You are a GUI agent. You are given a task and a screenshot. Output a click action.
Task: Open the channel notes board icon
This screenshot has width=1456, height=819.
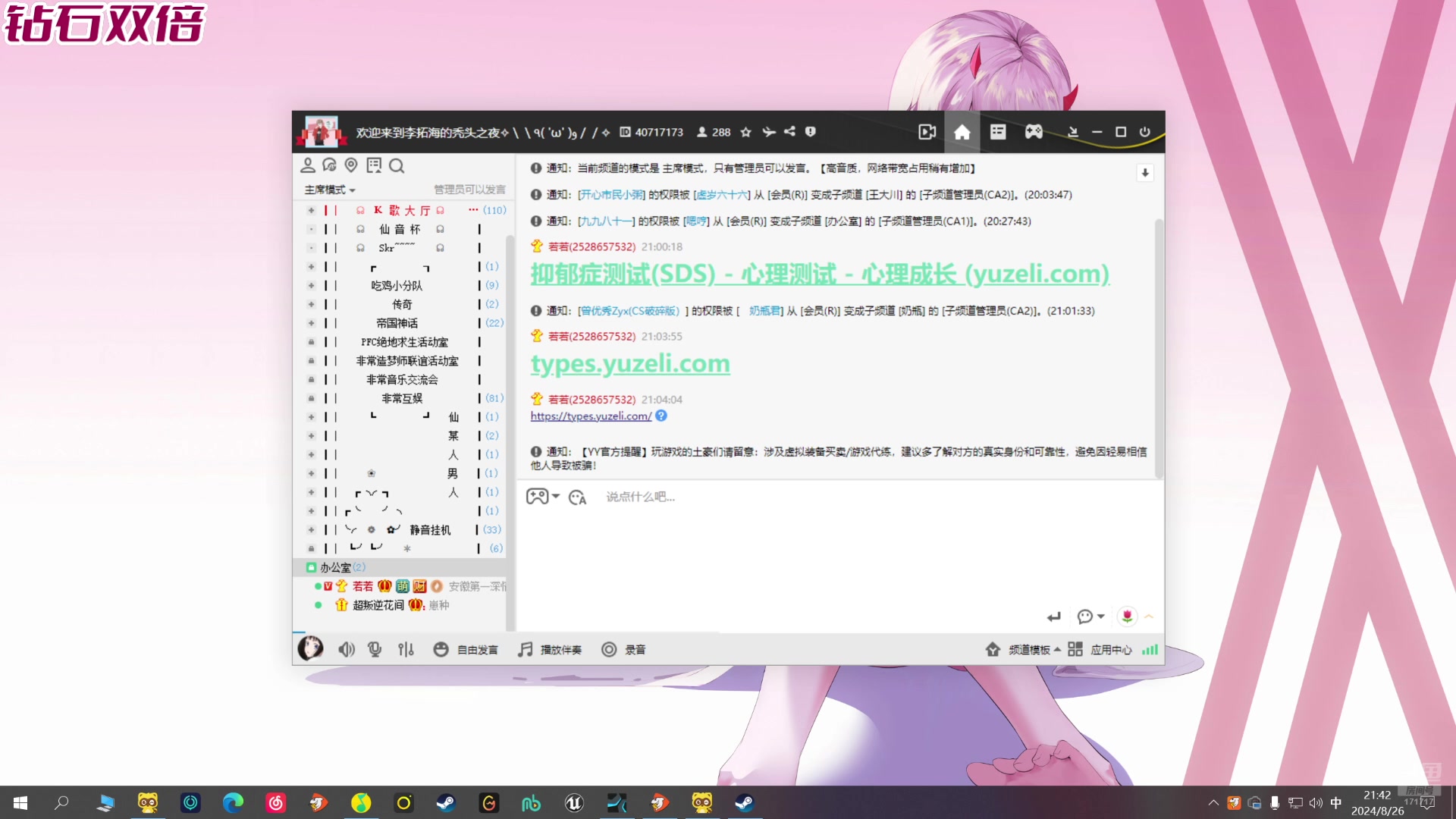click(374, 165)
